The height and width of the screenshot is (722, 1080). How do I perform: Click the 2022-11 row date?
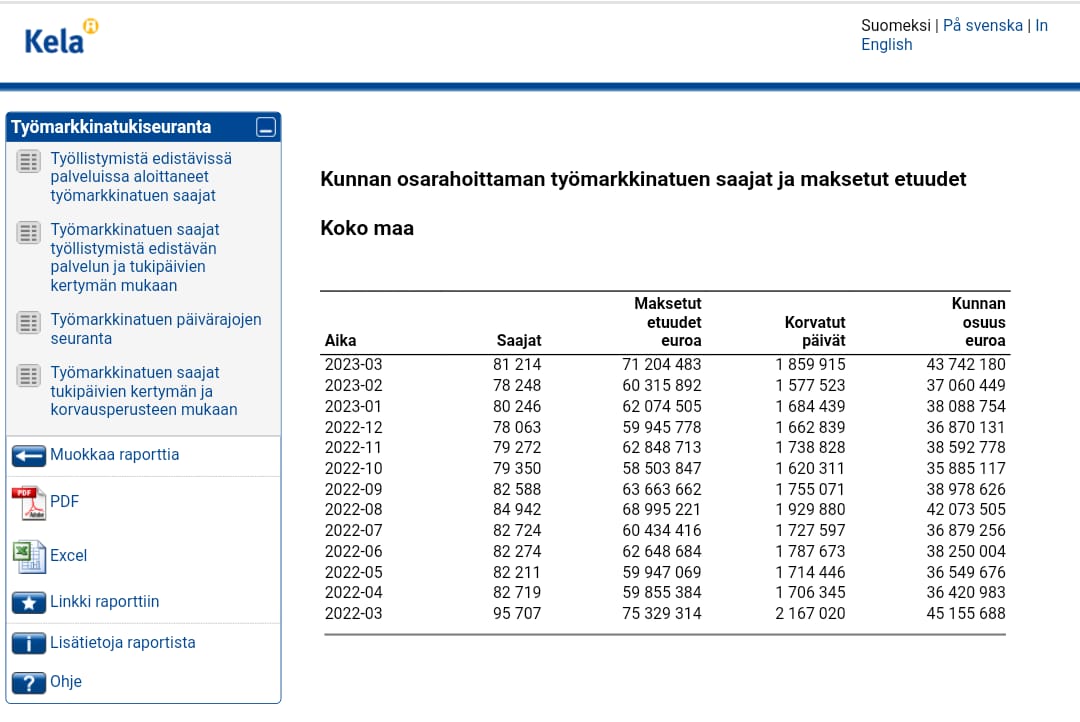point(353,448)
